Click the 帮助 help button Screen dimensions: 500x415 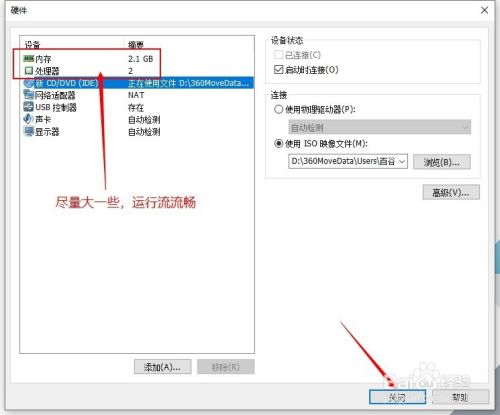460,397
